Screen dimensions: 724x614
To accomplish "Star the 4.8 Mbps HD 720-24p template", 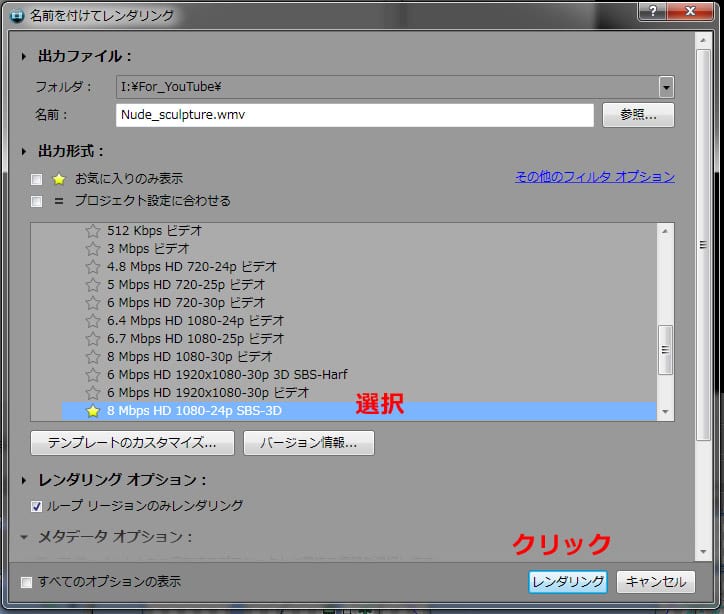I will [94, 267].
